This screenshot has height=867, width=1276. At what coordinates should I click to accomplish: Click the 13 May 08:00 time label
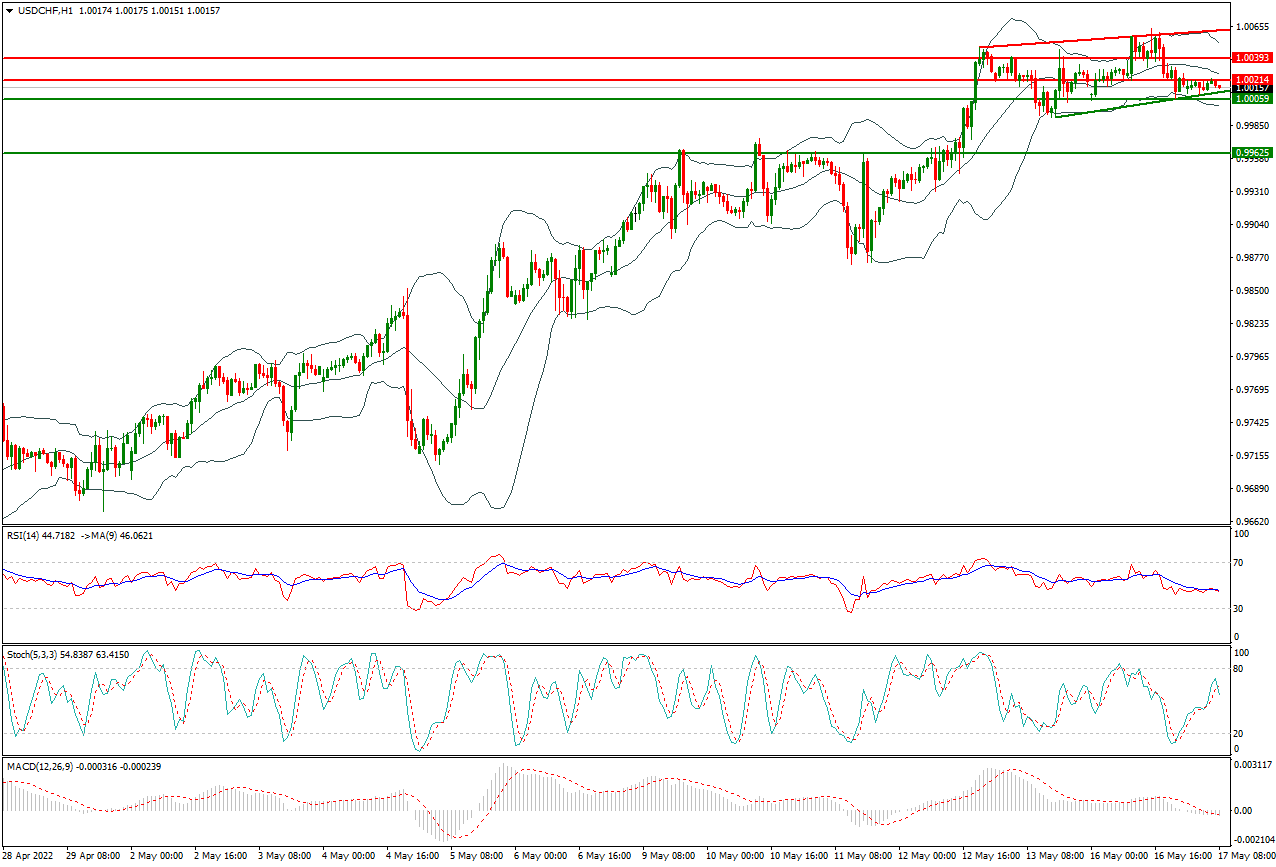pos(1054,857)
